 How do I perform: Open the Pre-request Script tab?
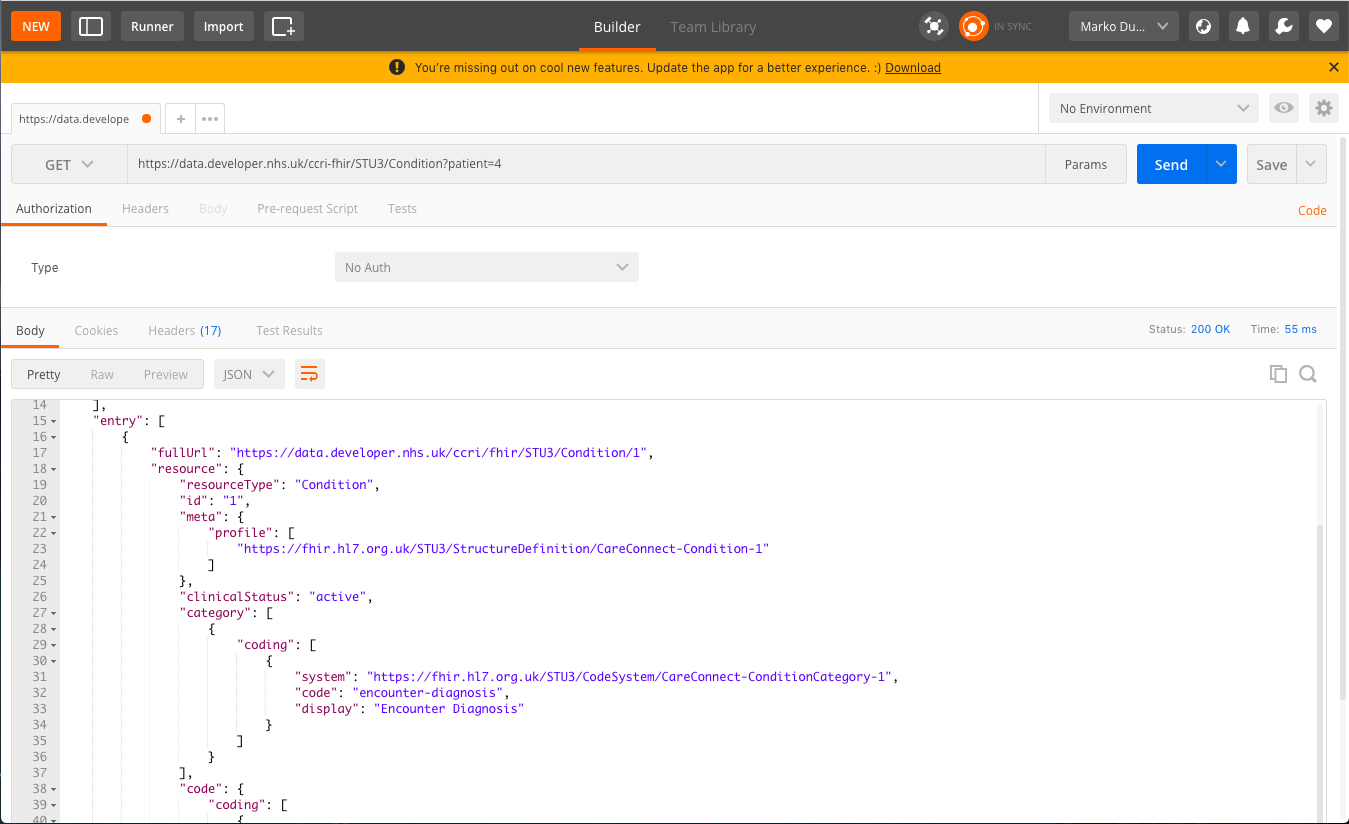click(307, 208)
